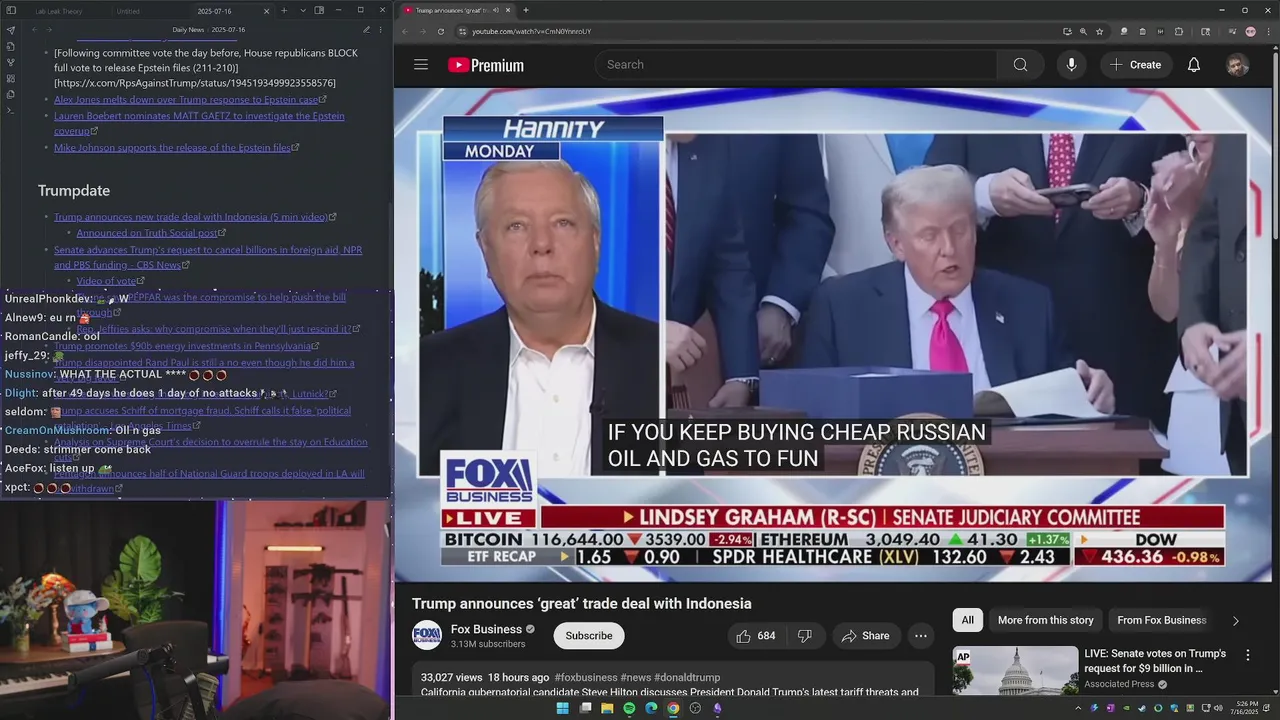The height and width of the screenshot is (720, 1280).
Task: Open the Lauren Boebert nominates MATT GAETZ link
Action: [199, 123]
